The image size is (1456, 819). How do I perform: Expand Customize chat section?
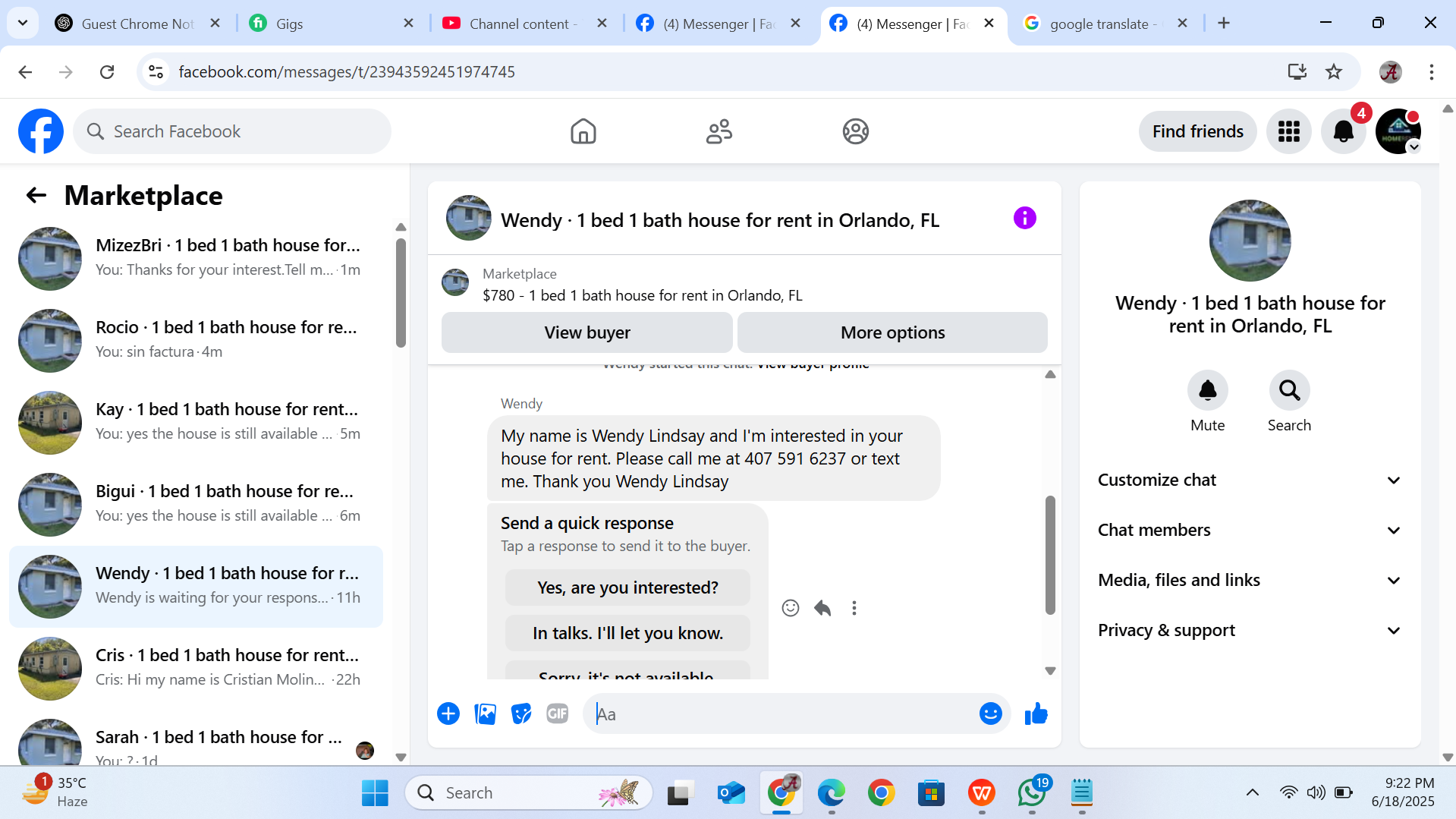pos(1250,480)
